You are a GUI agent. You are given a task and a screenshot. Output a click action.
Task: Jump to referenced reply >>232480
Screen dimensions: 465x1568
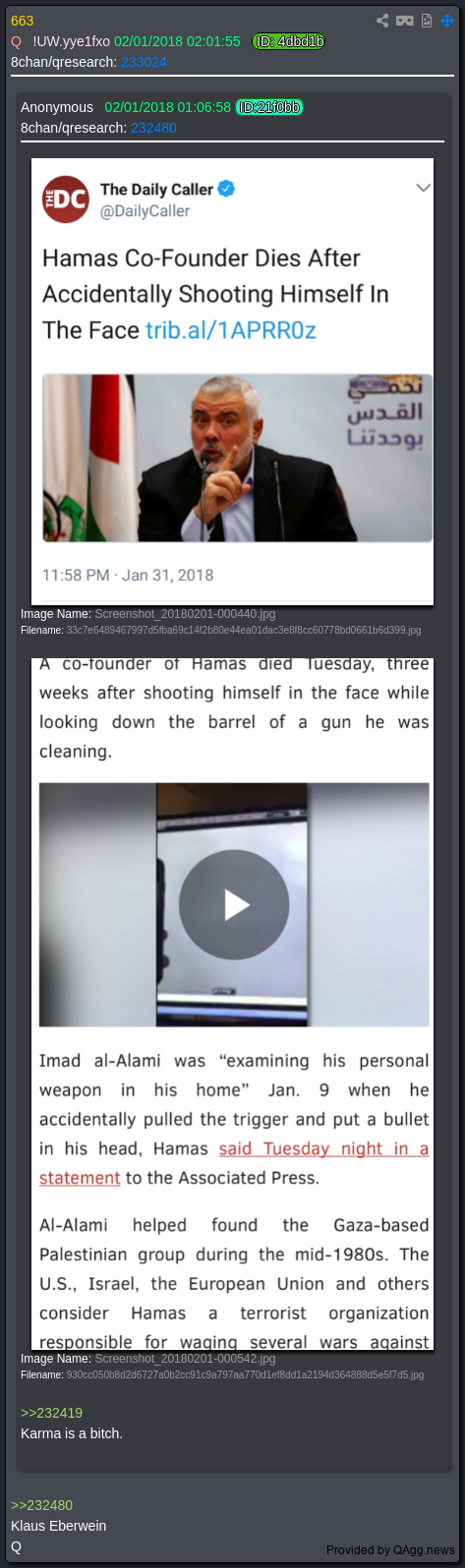[x=41, y=1505]
